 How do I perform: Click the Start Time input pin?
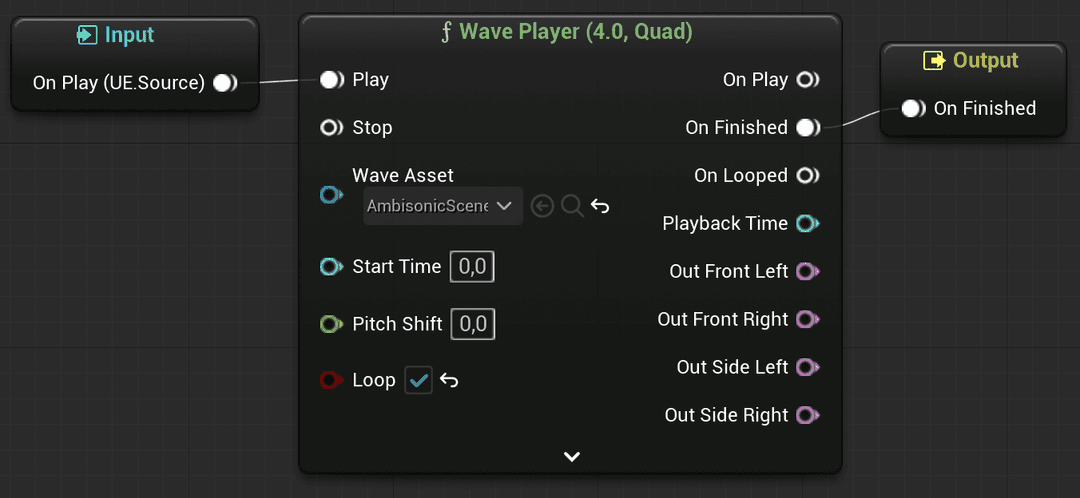pos(331,267)
